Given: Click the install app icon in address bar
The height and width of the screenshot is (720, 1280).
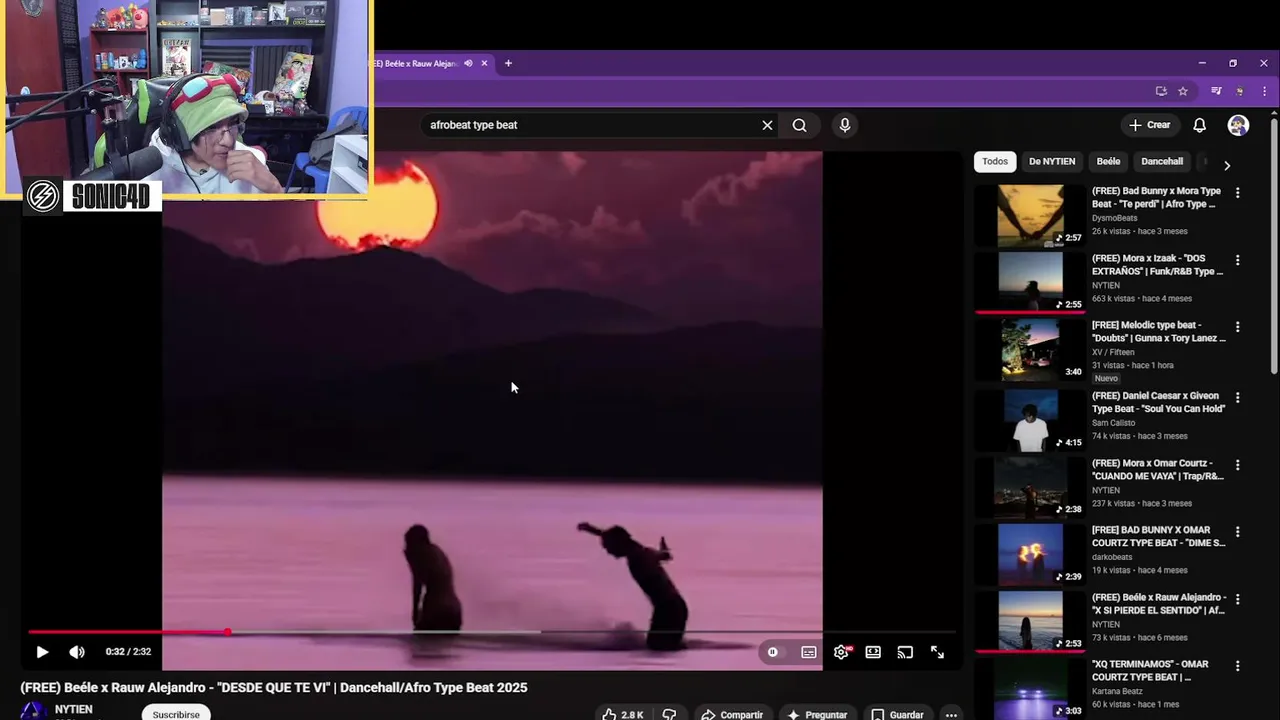Looking at the screenshot, I should pos(1161,91).
